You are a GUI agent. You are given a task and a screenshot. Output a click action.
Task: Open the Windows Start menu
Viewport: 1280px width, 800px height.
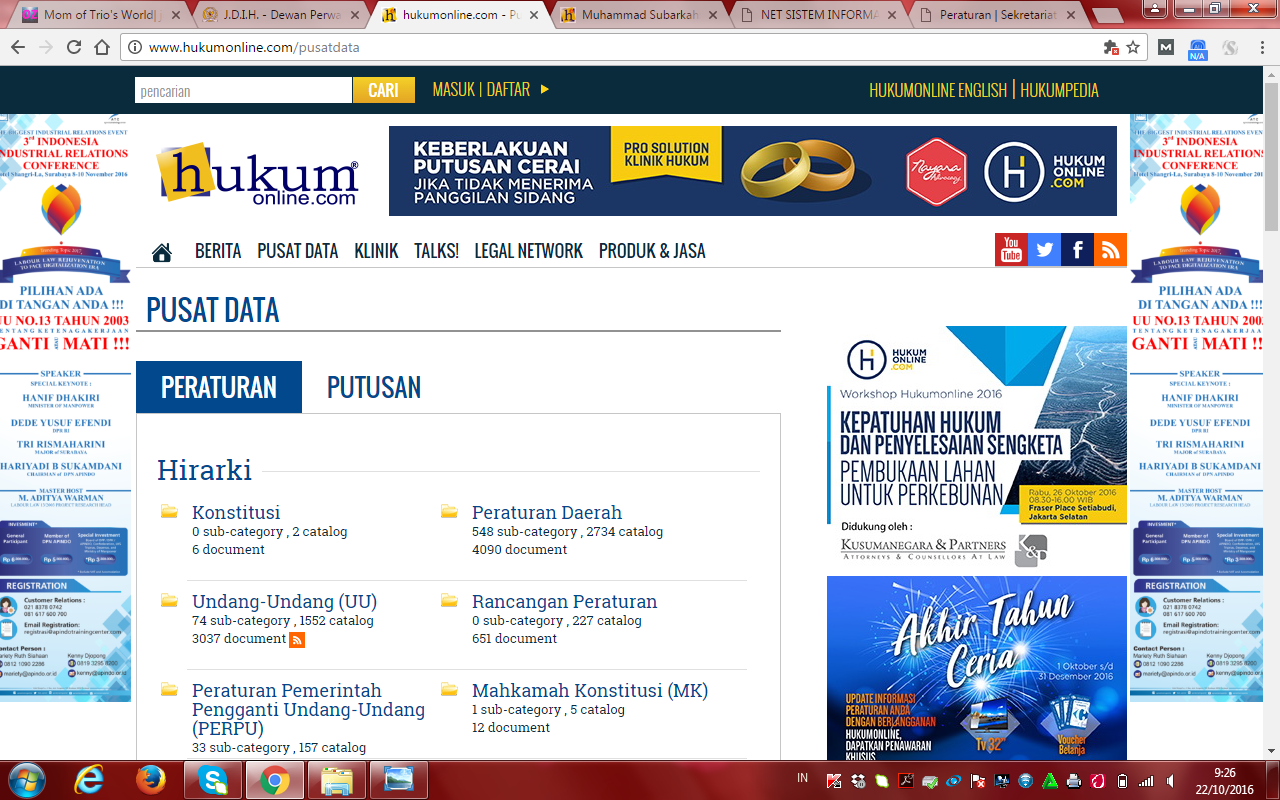(x=26, y=780)
